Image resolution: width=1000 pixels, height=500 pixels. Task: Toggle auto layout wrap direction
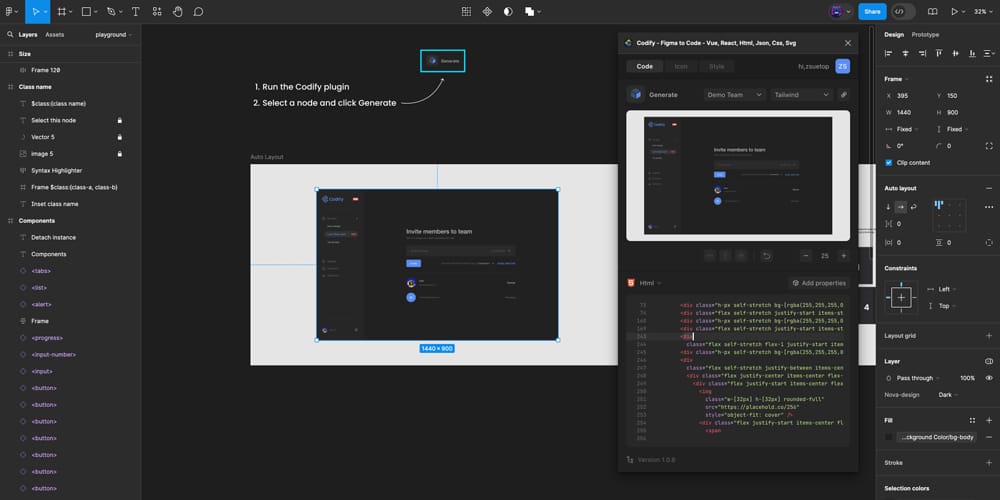(x=913, y=207)
